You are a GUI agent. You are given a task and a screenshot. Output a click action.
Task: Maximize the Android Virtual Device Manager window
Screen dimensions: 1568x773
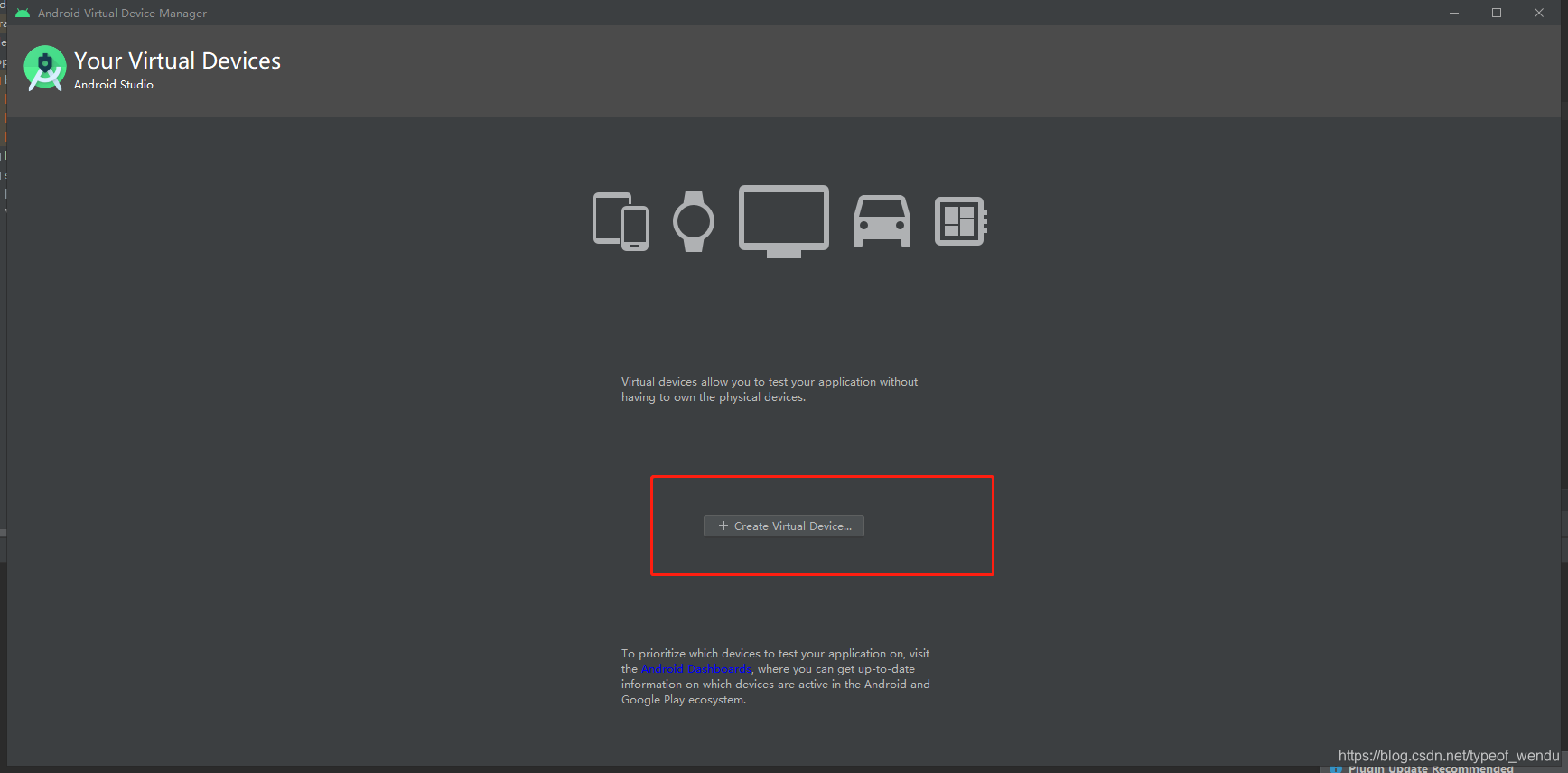pyautogui.click(x=1497, y=13)
